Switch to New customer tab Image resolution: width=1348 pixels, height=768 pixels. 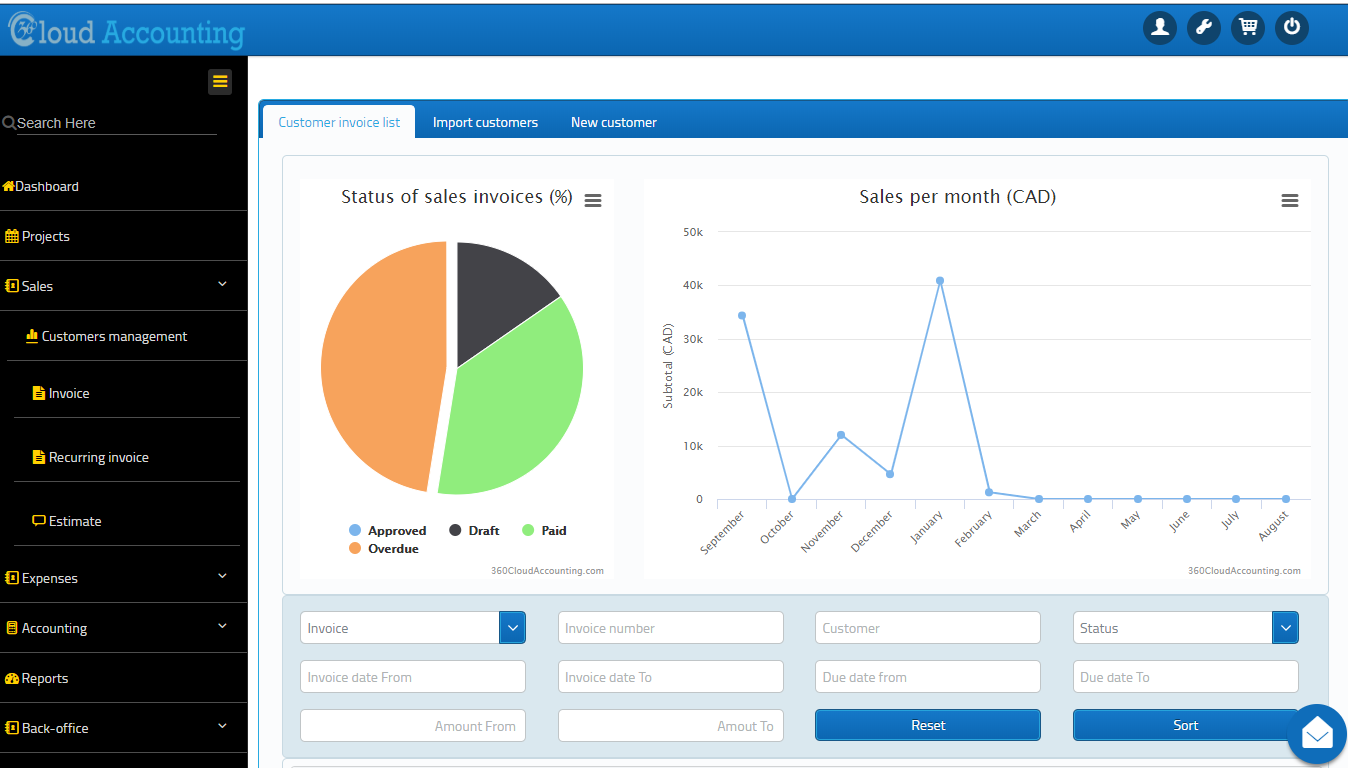point(614,122)
